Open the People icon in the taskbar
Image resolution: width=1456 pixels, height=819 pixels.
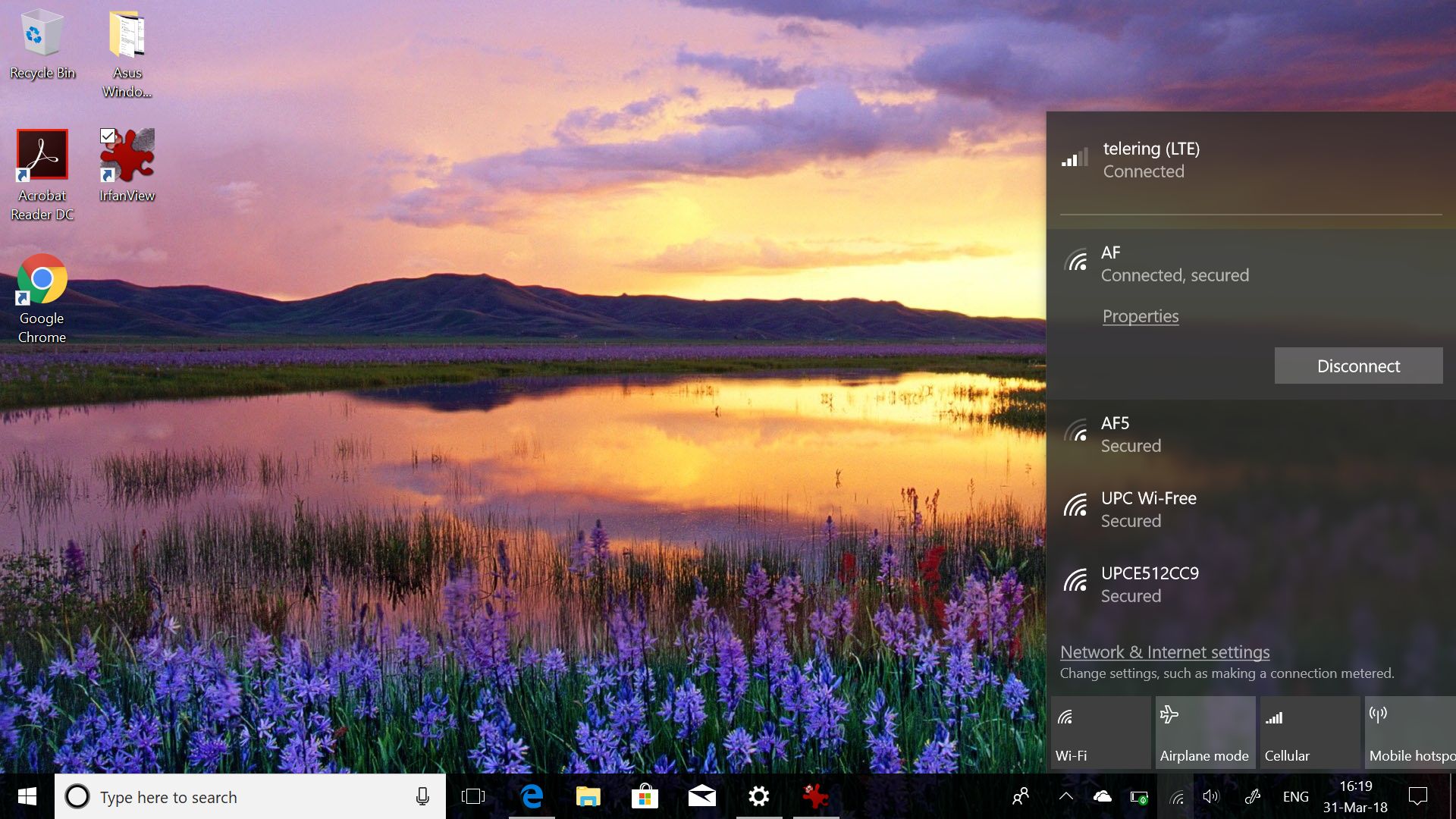click(x=1021, y=796)
